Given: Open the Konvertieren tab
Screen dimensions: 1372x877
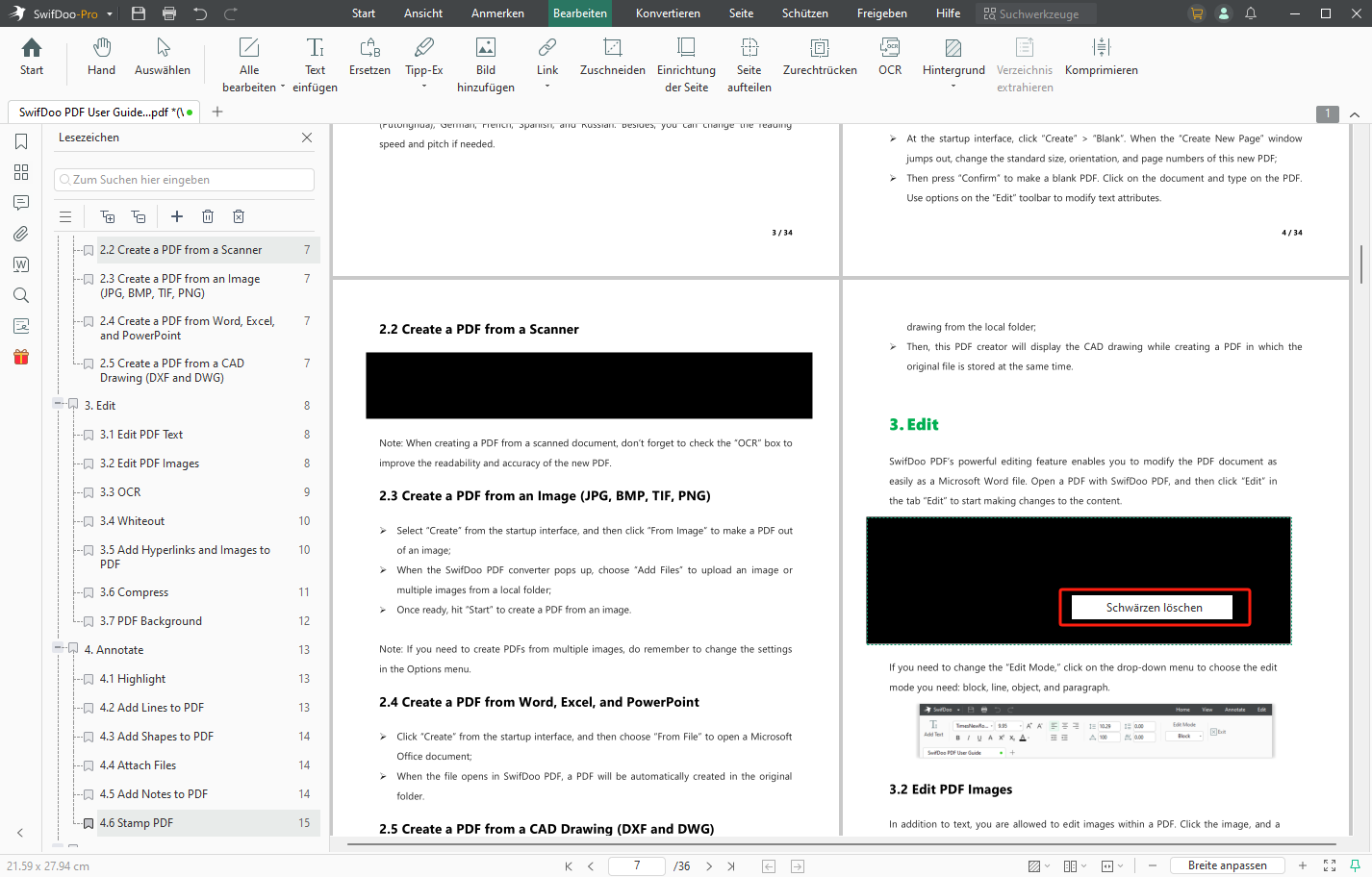Looking at the screenshot, I should coord(668,13).
